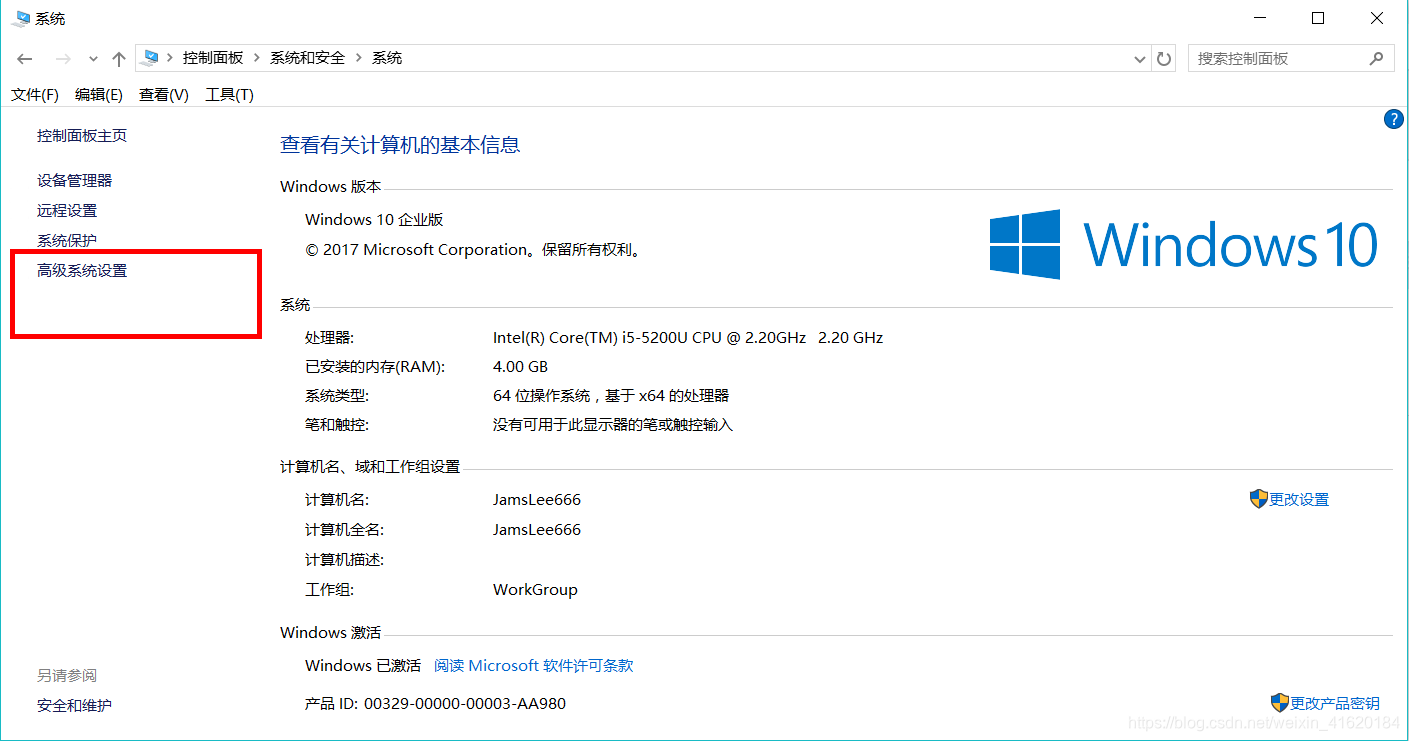This screenshot has width=1409, height=741.
Task: Click the system icon in title bar
Action: [x=20, y=18]
